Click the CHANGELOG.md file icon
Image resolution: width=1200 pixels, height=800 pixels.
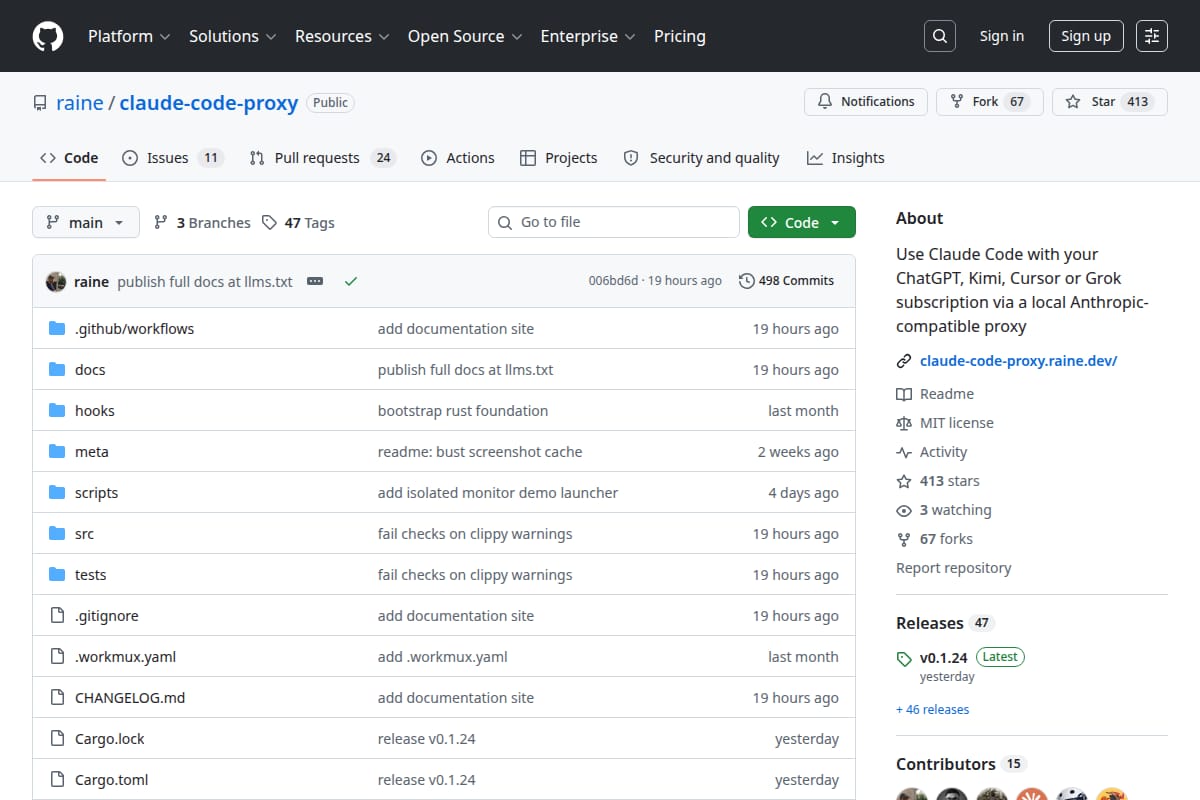point(57,698)
